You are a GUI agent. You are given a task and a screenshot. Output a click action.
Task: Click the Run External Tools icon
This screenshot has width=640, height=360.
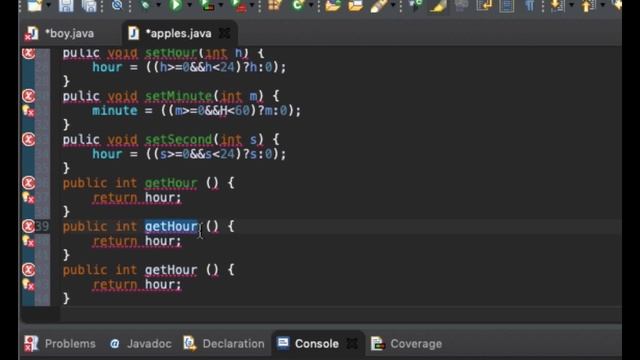[x=238, y=5]
